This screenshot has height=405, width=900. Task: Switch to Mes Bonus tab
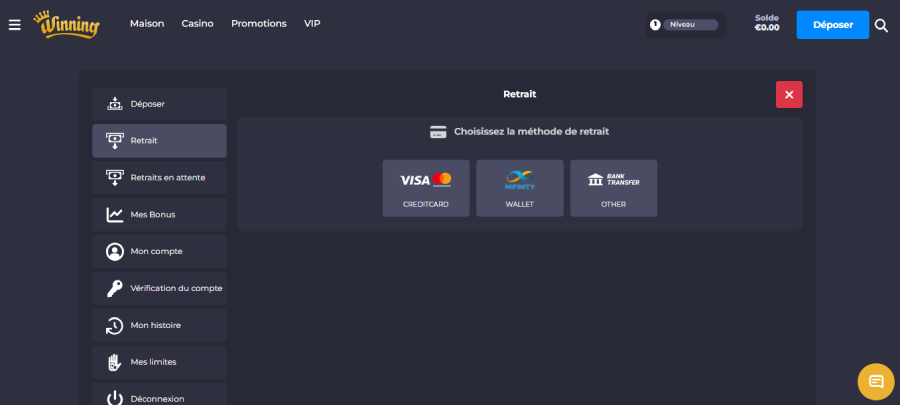click(x=160, y=215)
